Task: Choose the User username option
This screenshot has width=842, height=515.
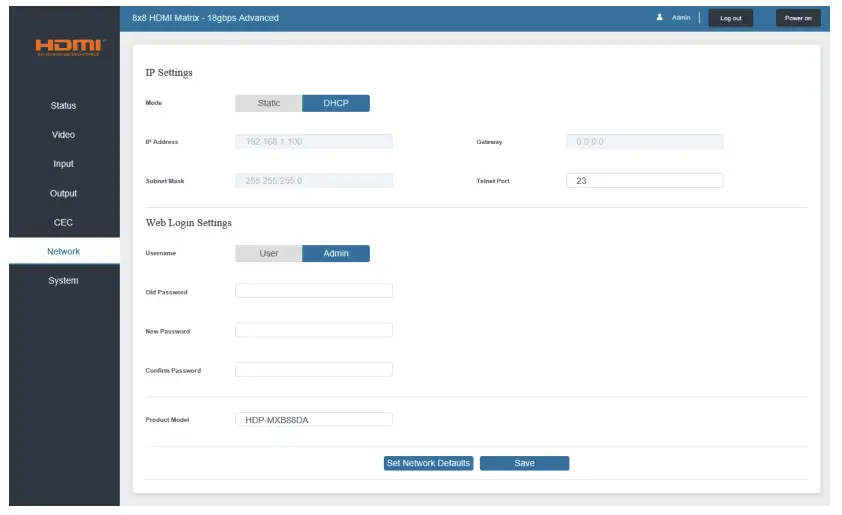Action: 268,253
